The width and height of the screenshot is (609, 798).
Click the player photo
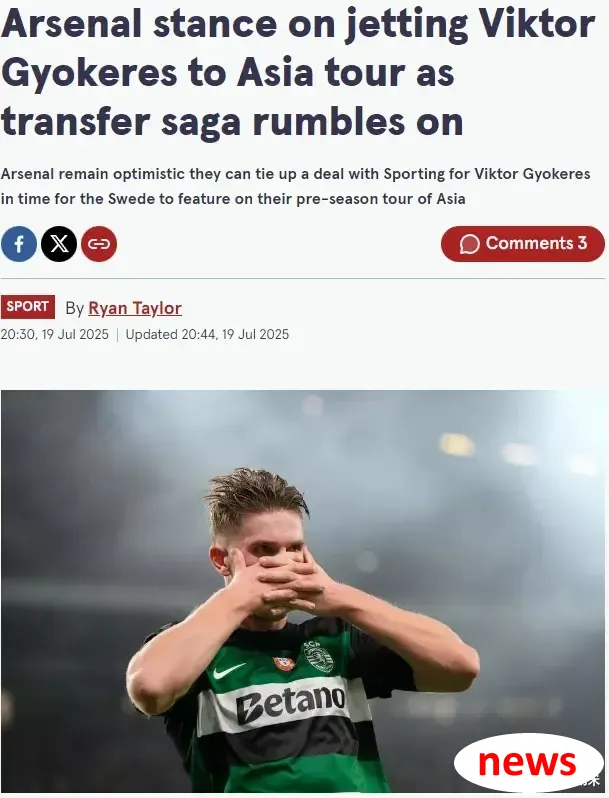304,590
